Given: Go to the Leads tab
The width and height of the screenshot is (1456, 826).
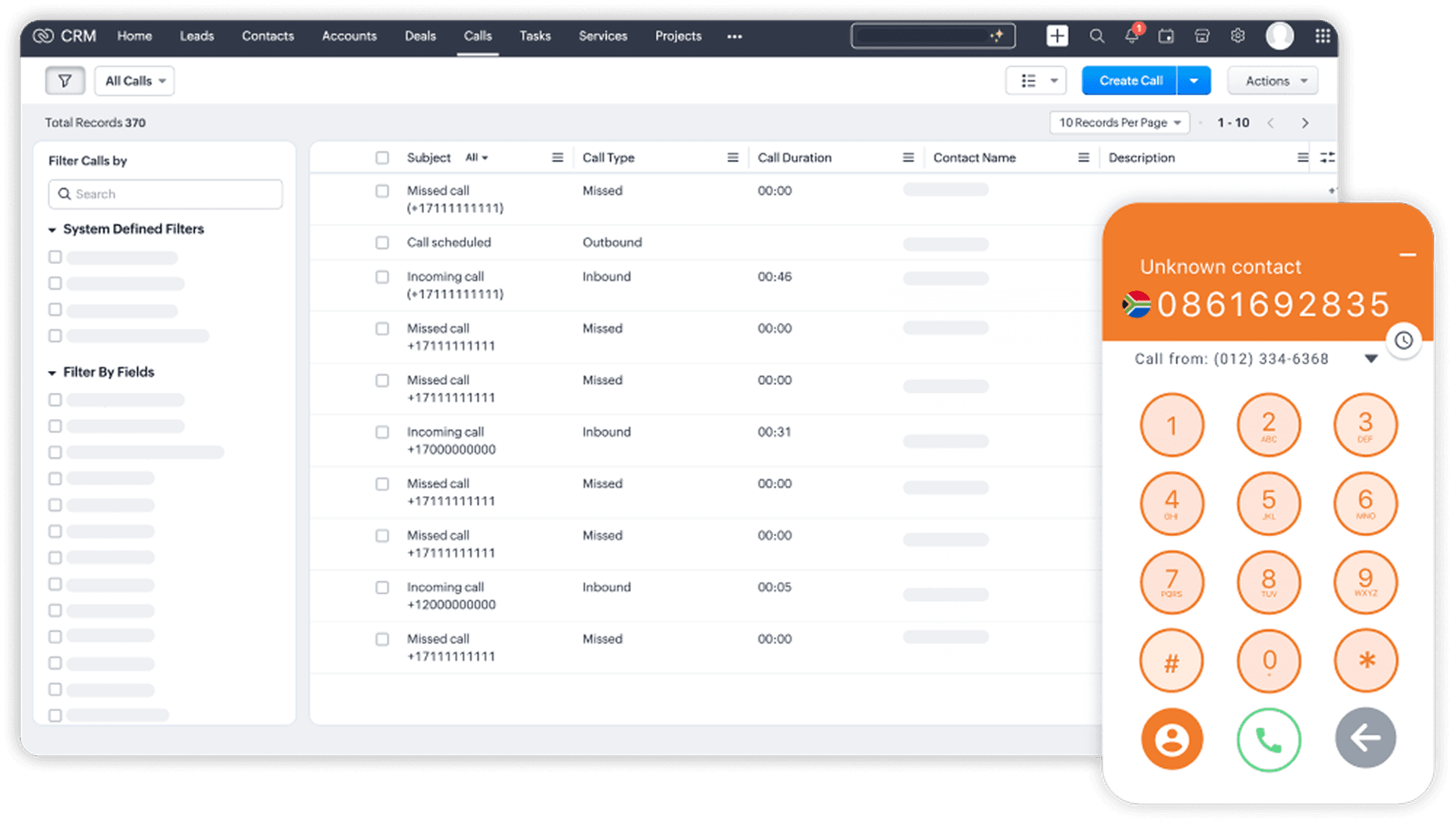Looking at the screenshot, I should coord(196,36).
